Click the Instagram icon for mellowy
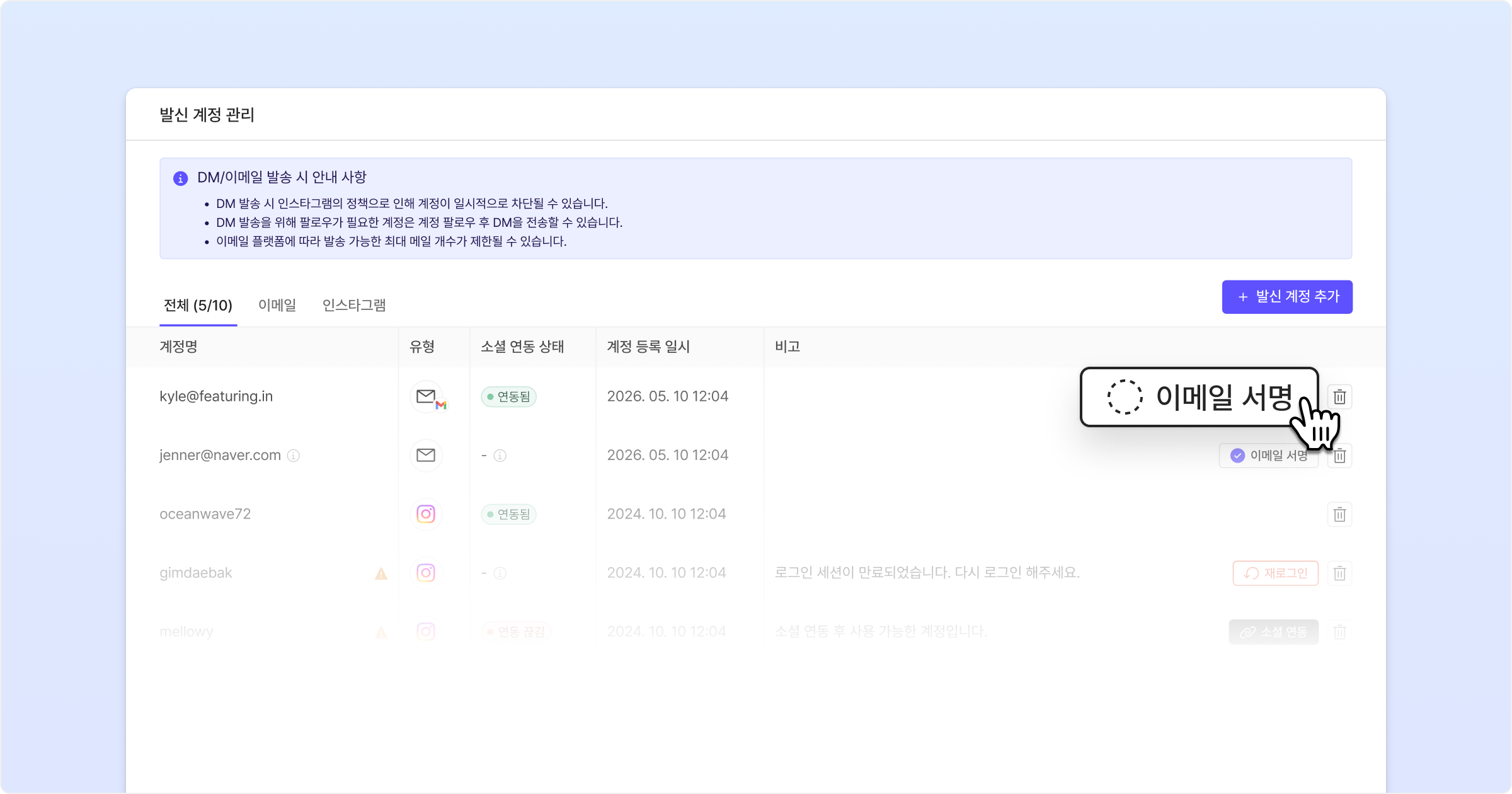This screenshot has height=794, width=1512. tap(426, 631)
